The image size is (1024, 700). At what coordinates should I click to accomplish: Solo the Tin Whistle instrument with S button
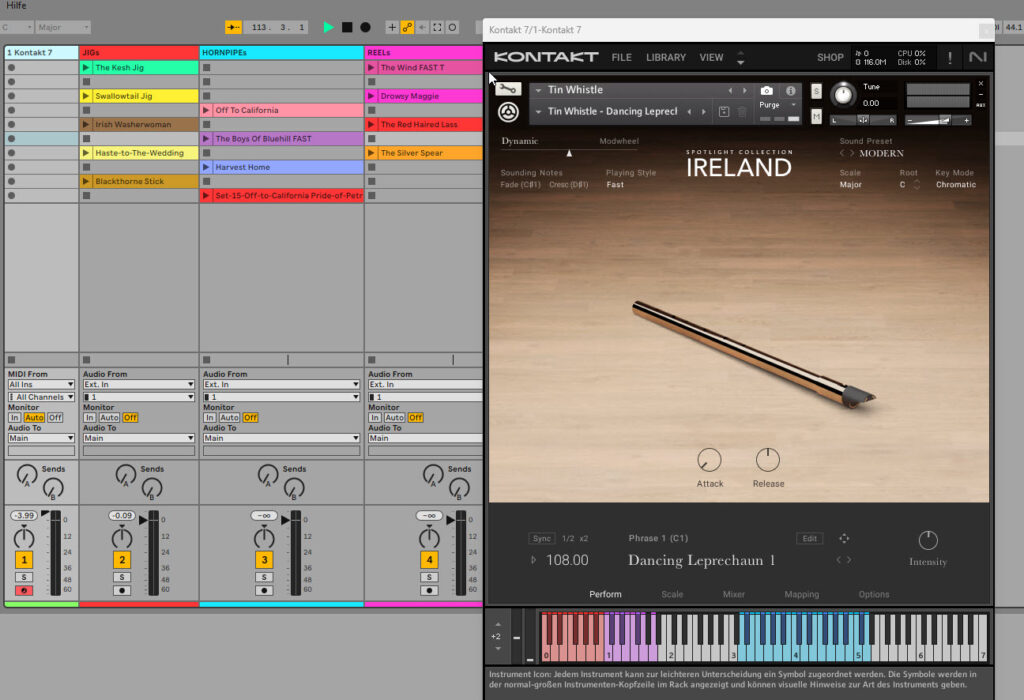click(816, 91)
